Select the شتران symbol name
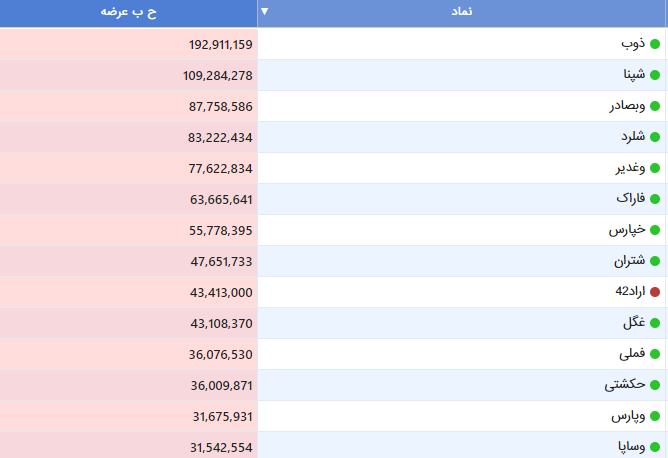The width and height of the screenshot is (668, 458). pos(629,261)
